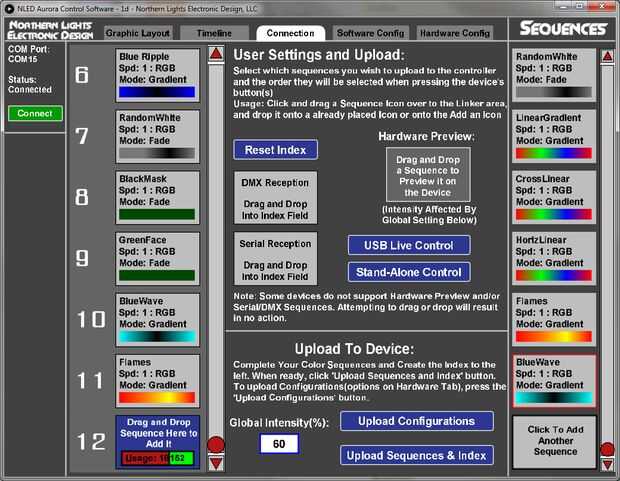Select Flames in the Sequences panel
This screenshot has height=481, width=620.
pos(554,320)
